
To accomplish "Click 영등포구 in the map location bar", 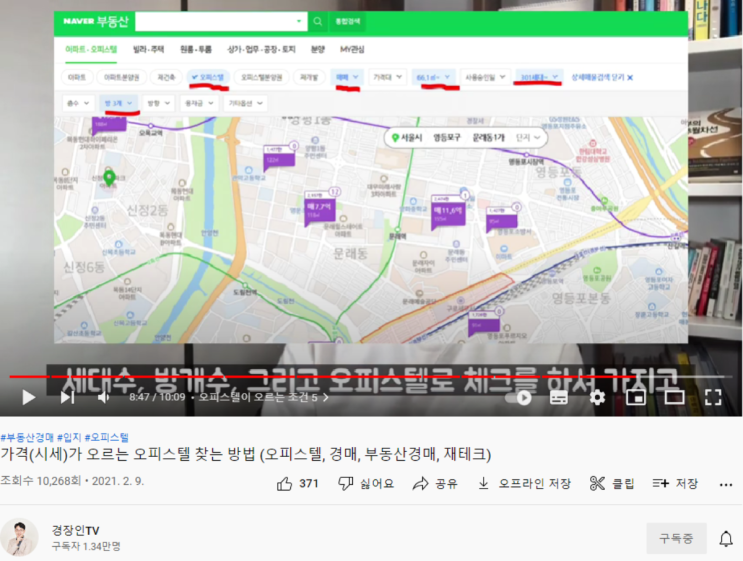I will point(447,138).
